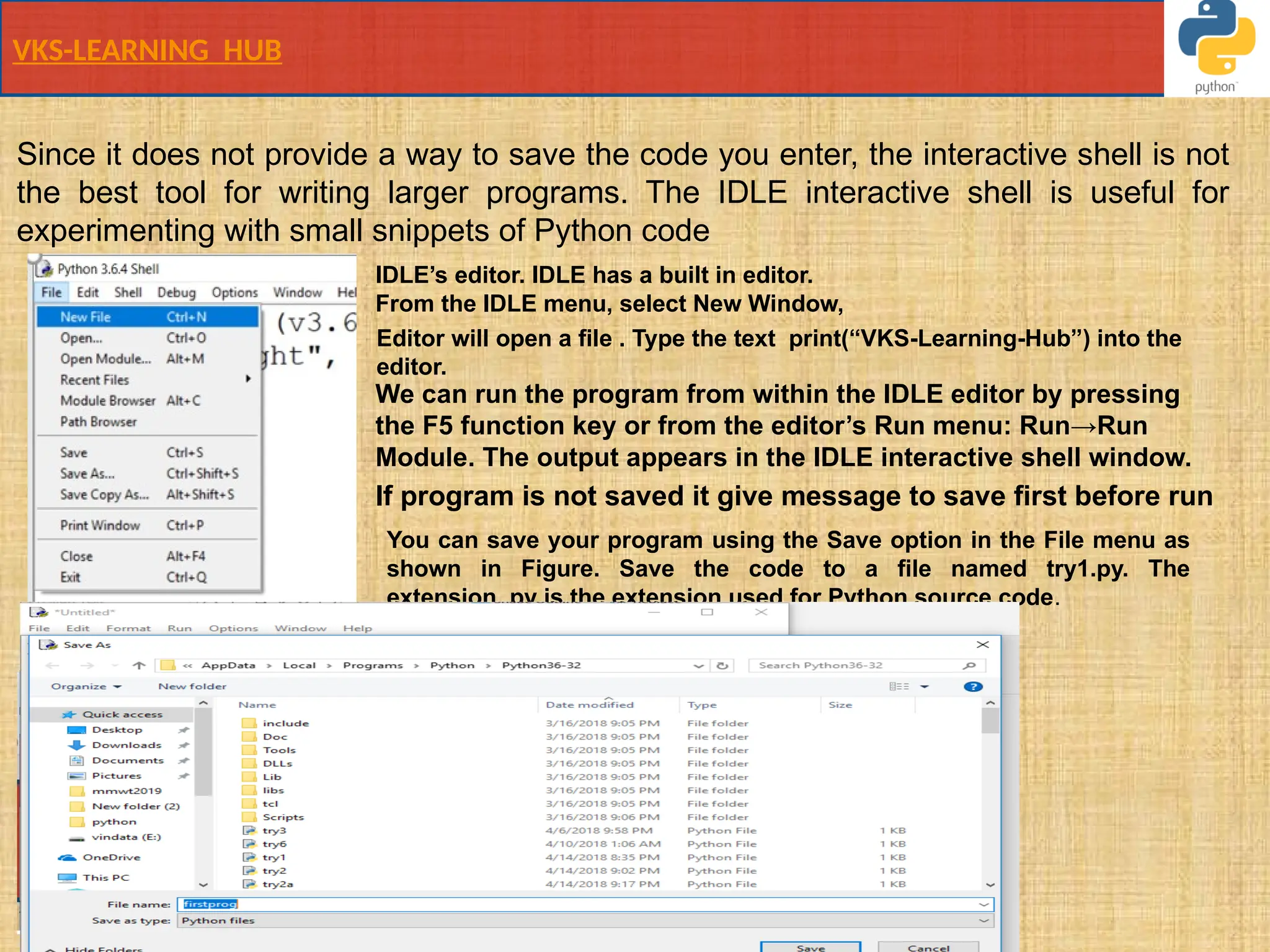Select the try2a Python file icon

point(249,884)
